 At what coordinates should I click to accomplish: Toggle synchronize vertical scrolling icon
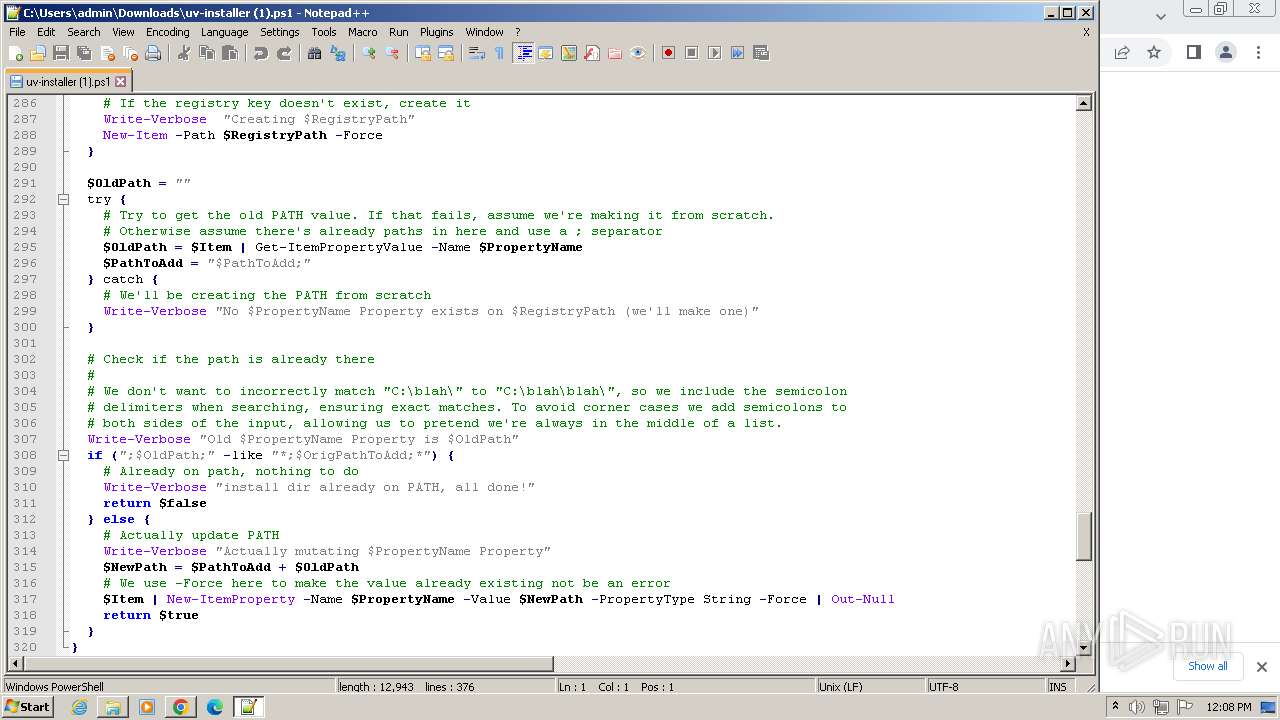pyautogui.click(x=423, y=53)
